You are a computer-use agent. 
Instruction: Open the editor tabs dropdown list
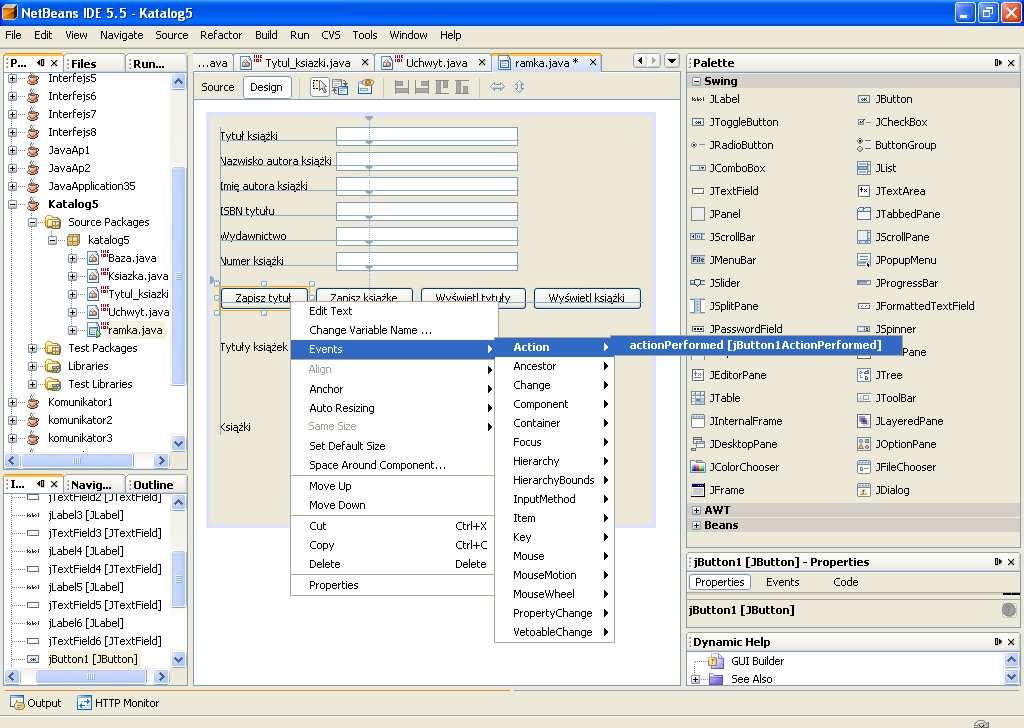point(671,61)
